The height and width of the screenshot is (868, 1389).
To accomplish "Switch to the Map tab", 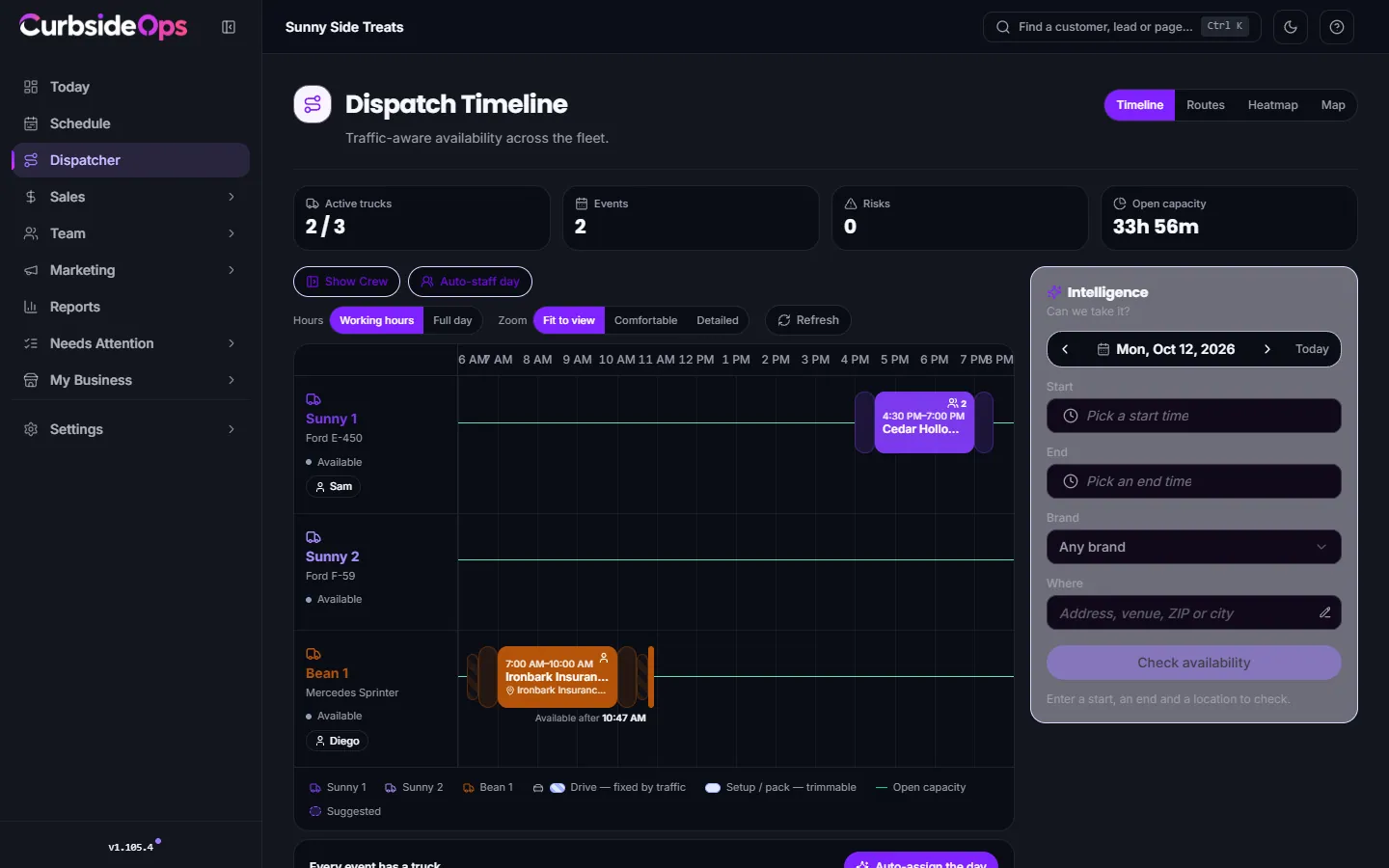I will [1333, 105].
